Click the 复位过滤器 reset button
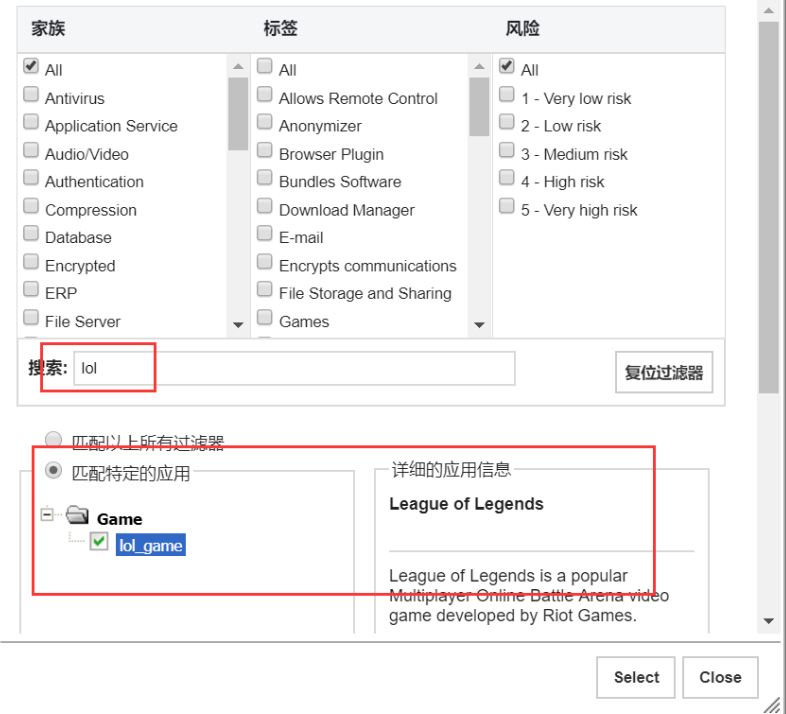786x714 pixels. (664, 372)
